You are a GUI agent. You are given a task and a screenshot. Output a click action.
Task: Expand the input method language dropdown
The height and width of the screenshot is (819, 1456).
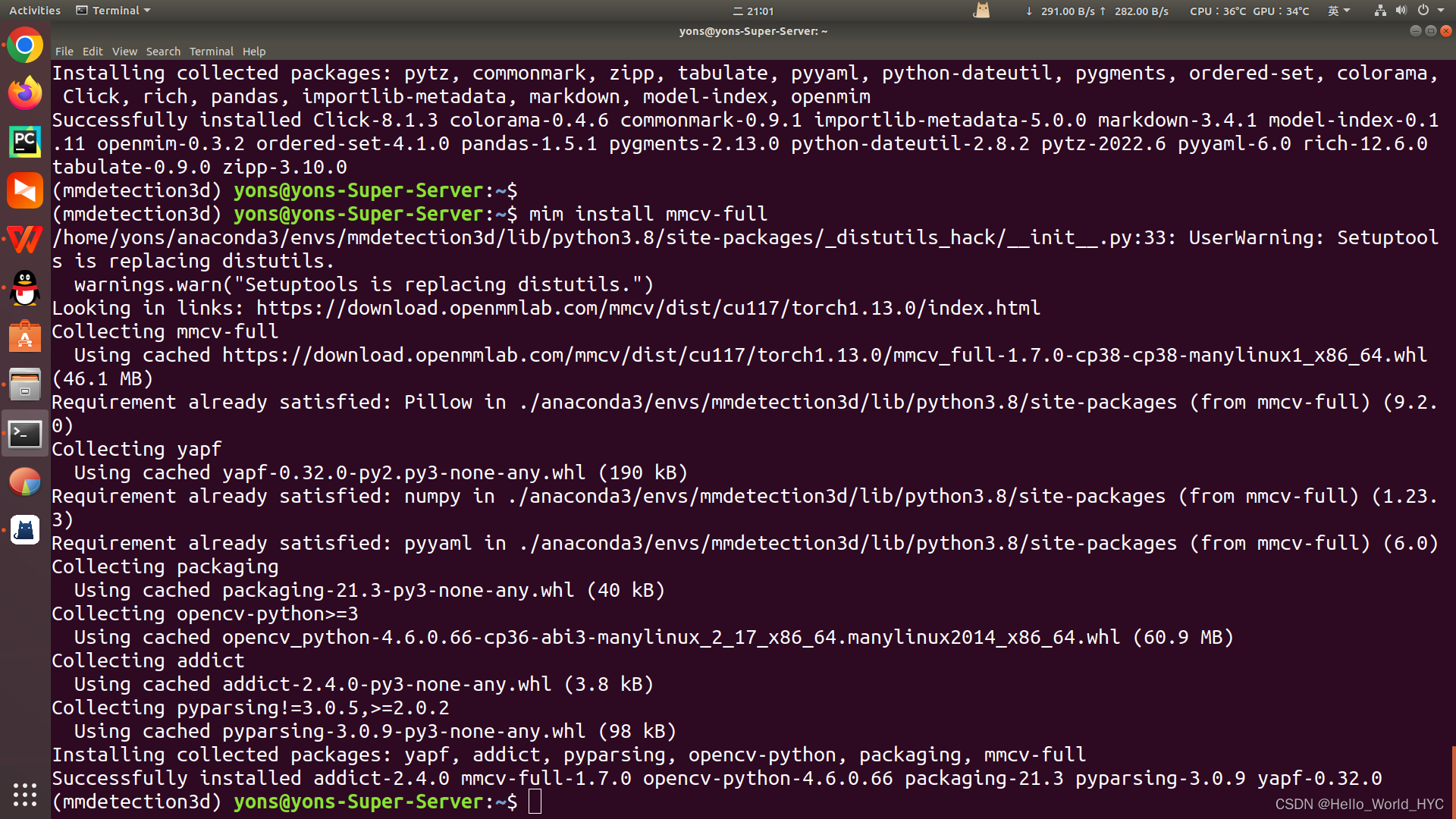point(1338,11)
